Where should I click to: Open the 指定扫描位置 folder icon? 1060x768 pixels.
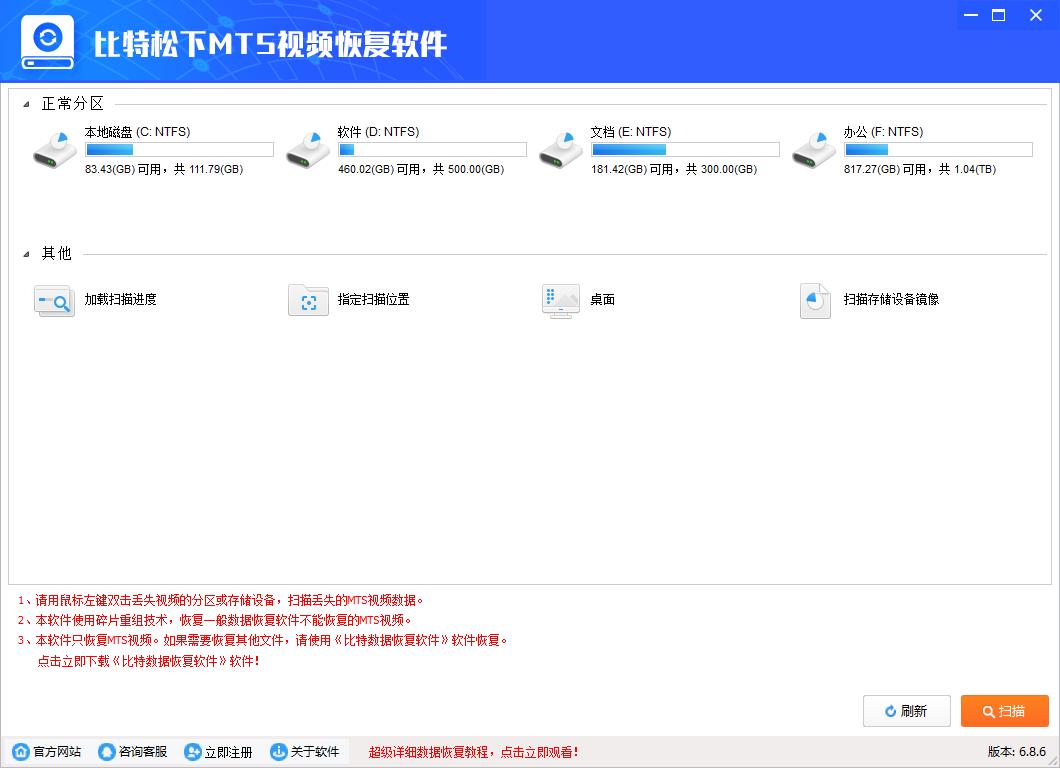(308, 300)
